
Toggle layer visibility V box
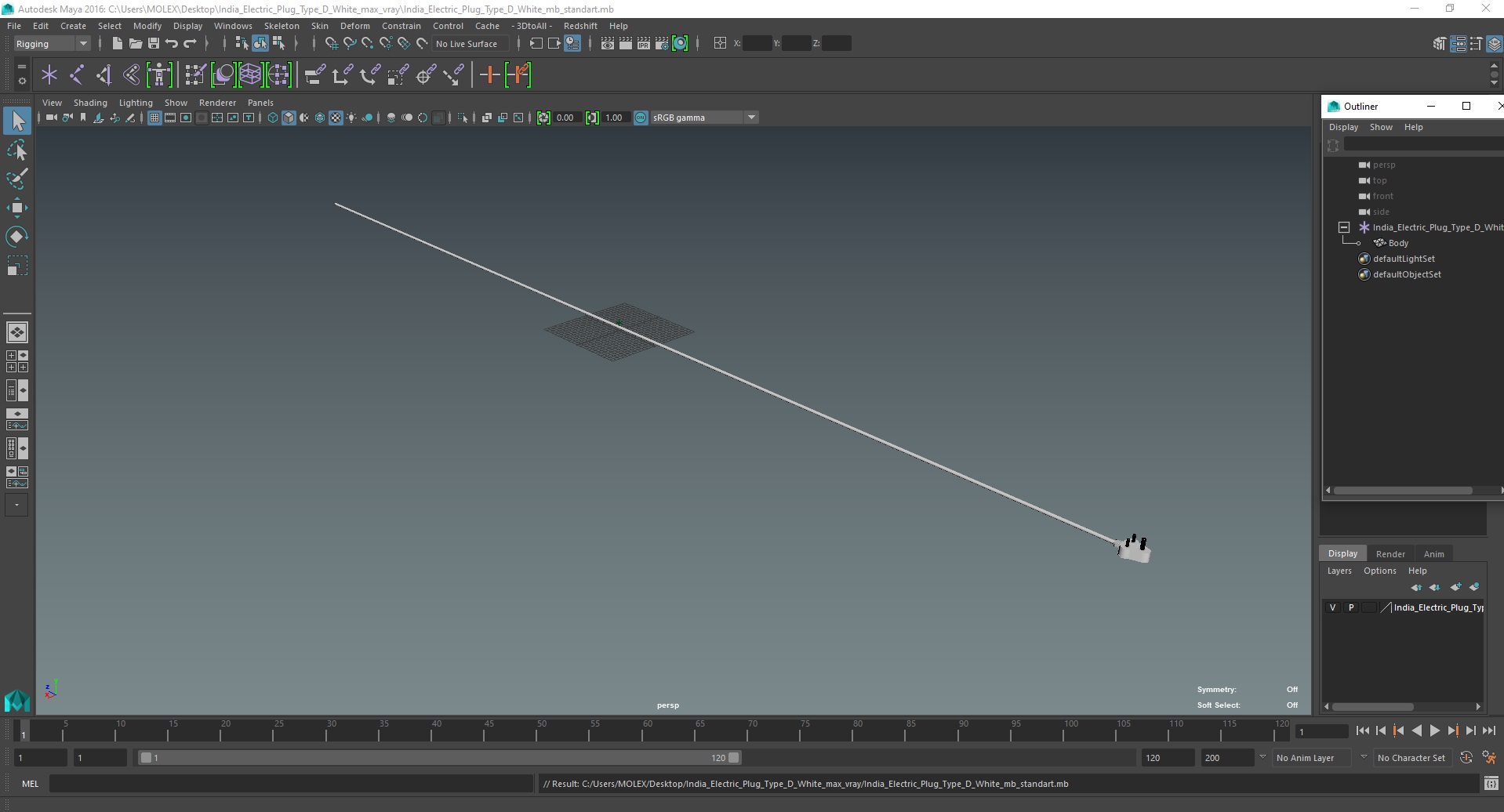click(x=1332, y=607)
